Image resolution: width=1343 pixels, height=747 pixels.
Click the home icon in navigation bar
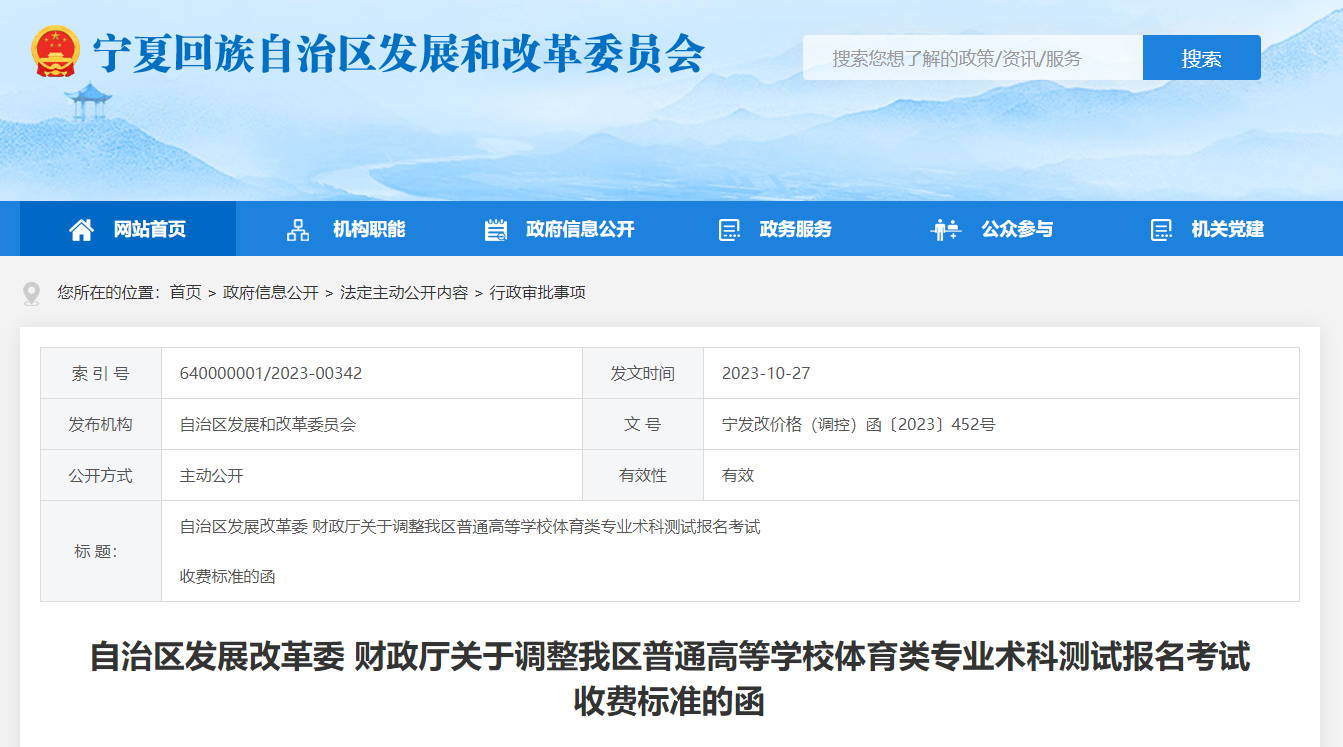coord(81,230)
